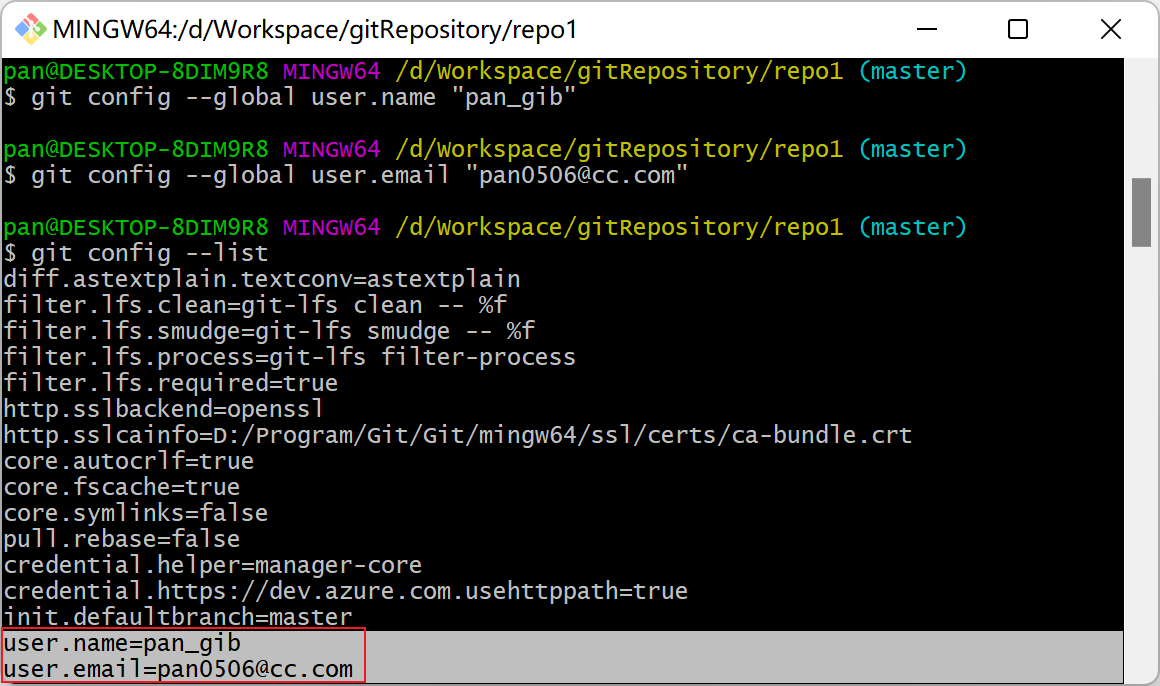This screenshot has width=1160, height=686.
Task: Click the Git Bash icon in title bar
Action: coord(26,29)
